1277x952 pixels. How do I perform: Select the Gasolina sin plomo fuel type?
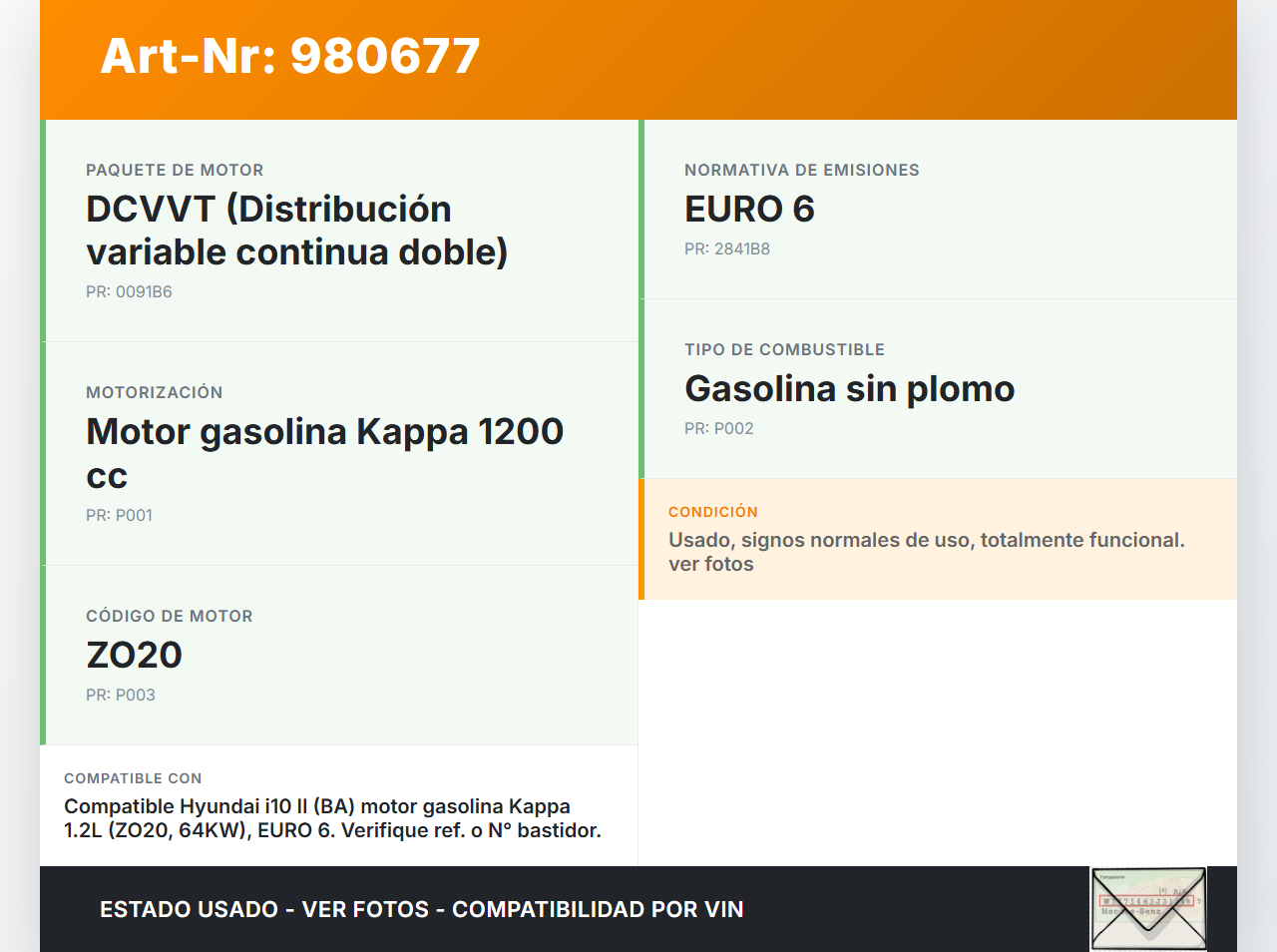(849, 388)
